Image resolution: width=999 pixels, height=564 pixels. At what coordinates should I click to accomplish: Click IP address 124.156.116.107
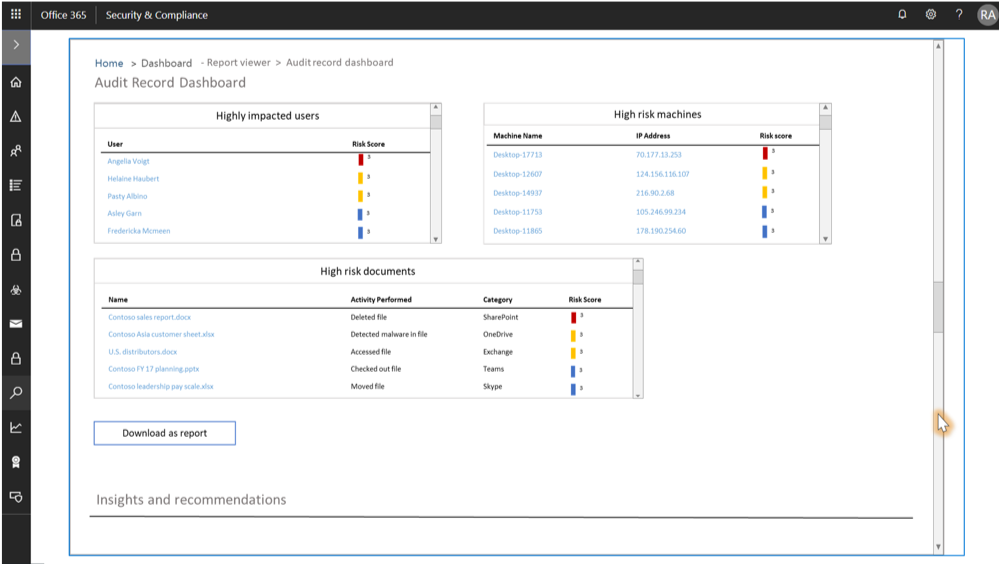tap(662, 174)
